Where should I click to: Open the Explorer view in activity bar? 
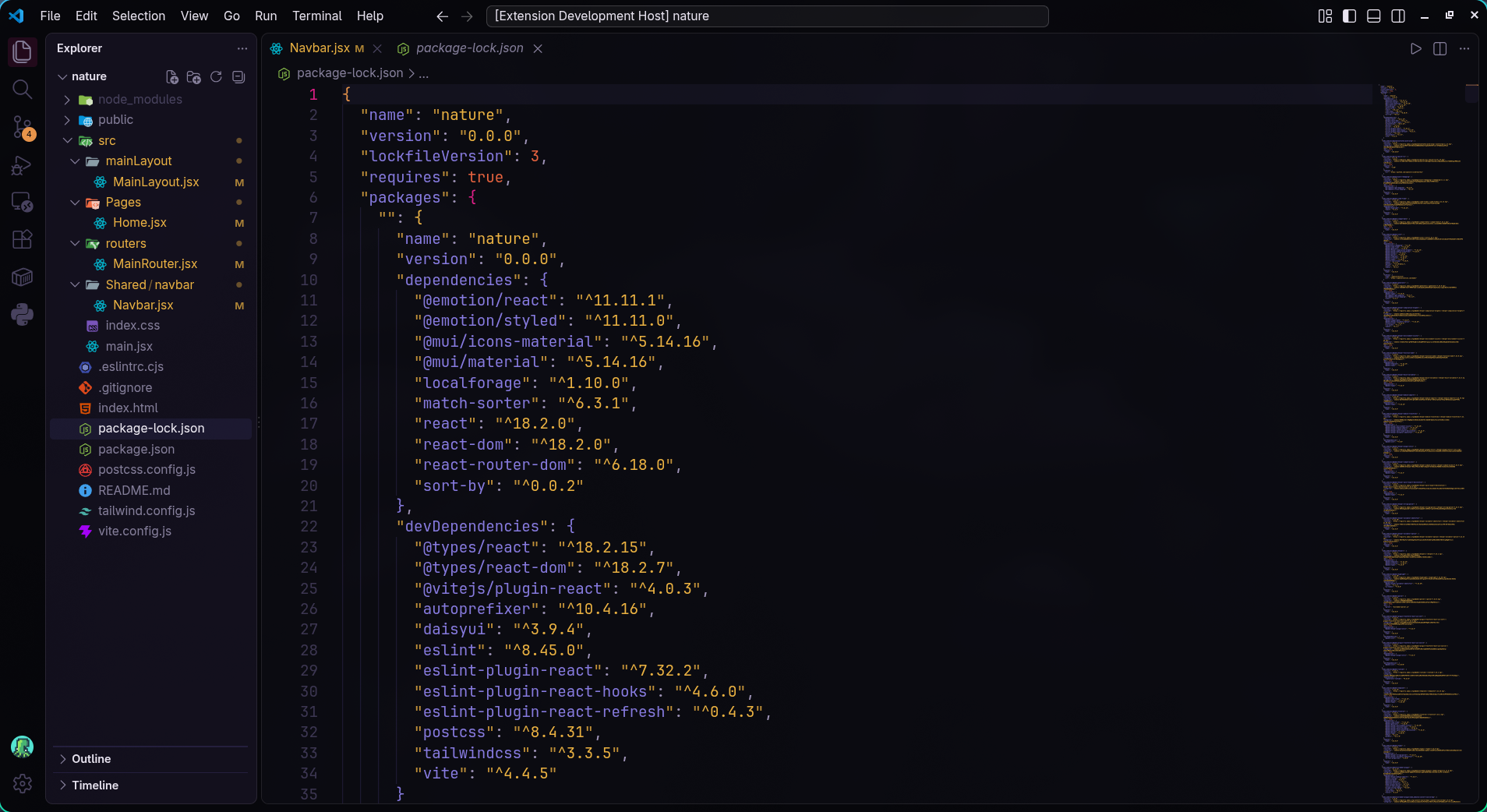point(22,52)
